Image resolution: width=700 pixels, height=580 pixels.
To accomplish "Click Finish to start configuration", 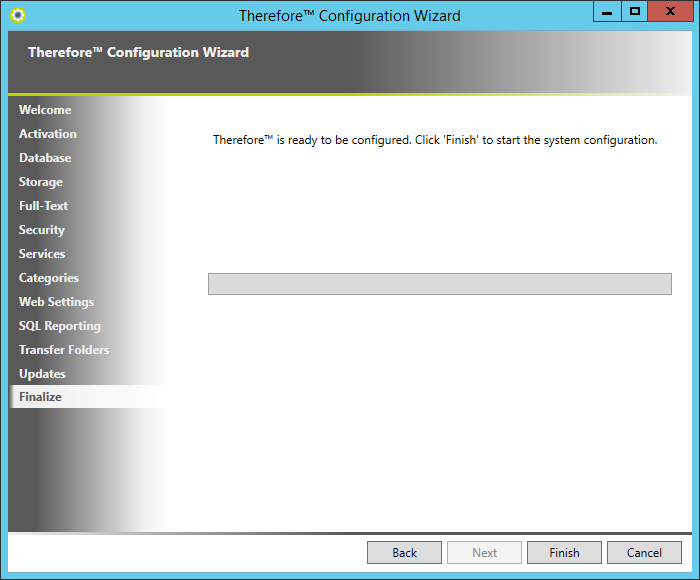I will point(564,553).
